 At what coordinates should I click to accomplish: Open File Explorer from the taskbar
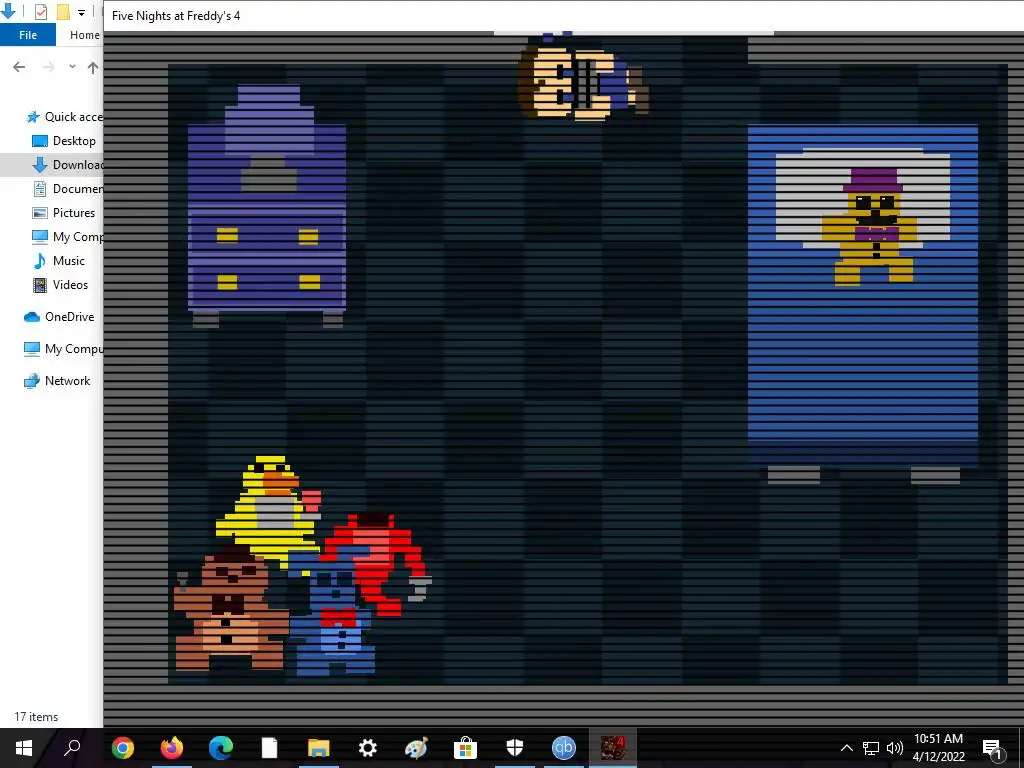(319, 747)
